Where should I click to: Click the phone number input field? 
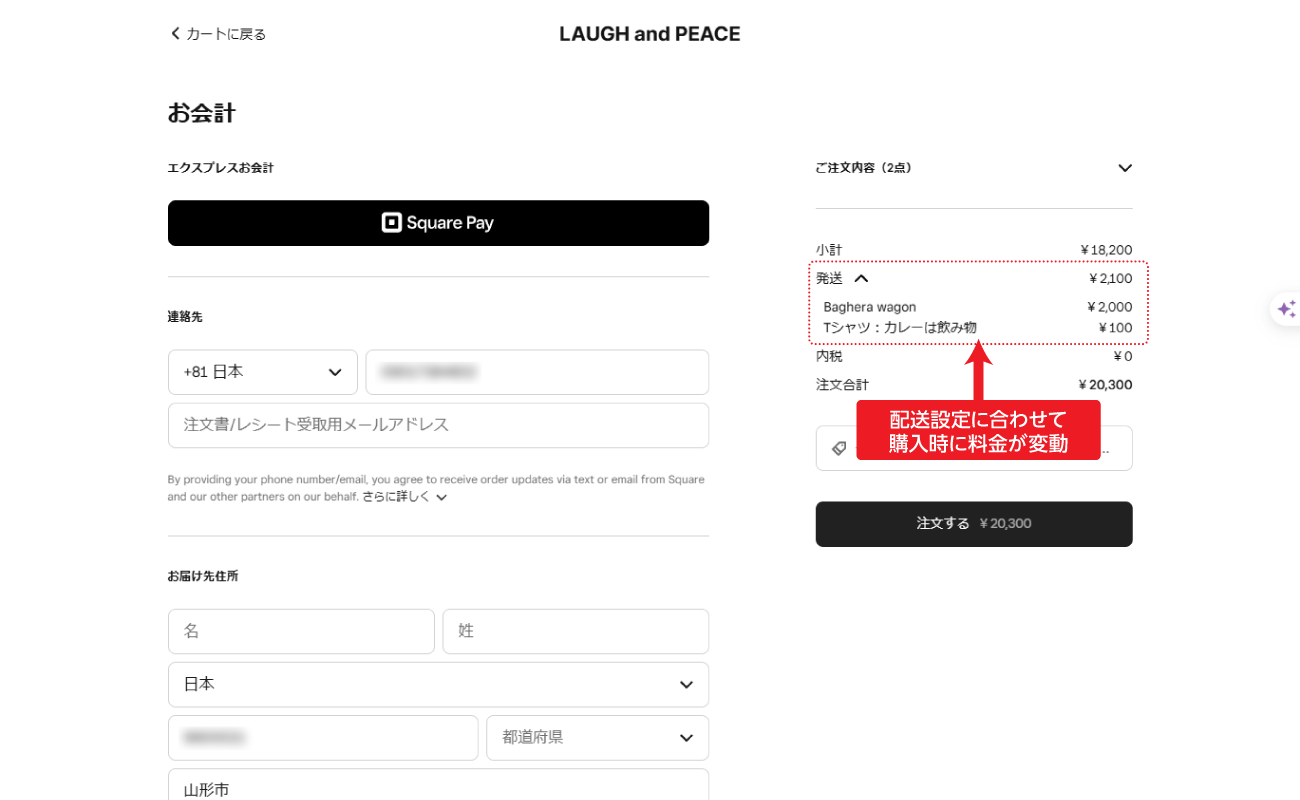[x=537, y=372]
